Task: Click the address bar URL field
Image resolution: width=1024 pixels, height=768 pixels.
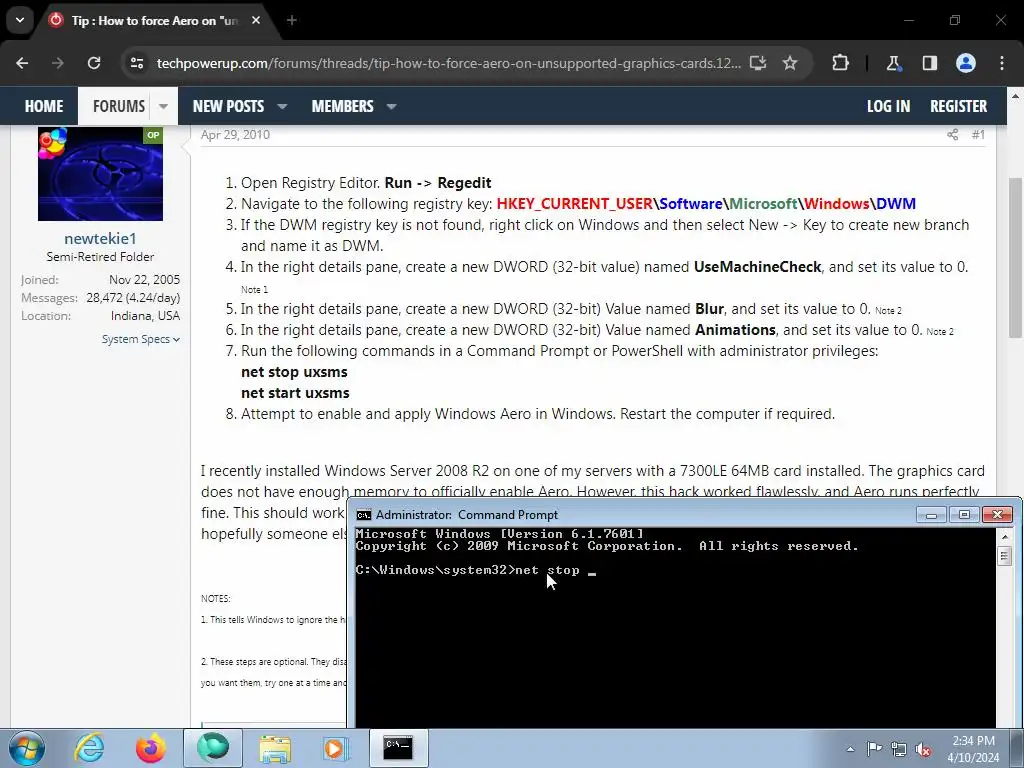Action: (x=448, y=63)
